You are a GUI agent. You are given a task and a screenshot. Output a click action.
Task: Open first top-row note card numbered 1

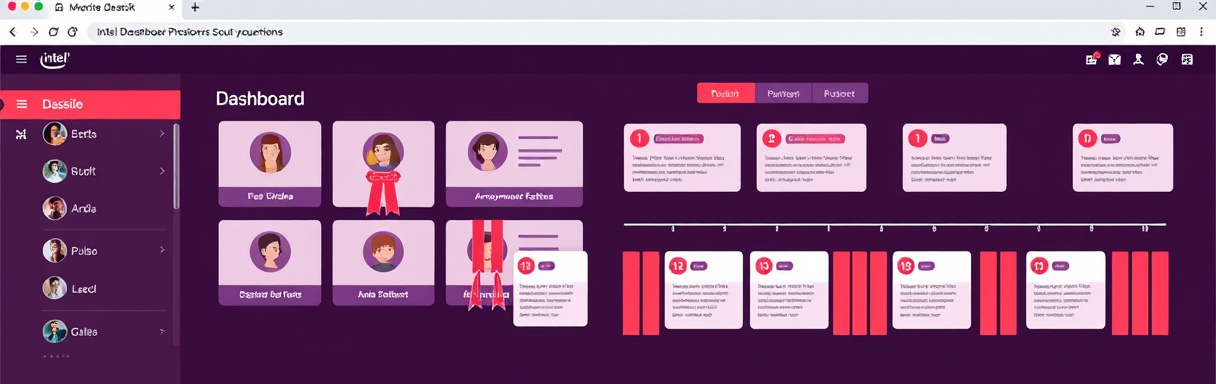click(x=682, y=158)
